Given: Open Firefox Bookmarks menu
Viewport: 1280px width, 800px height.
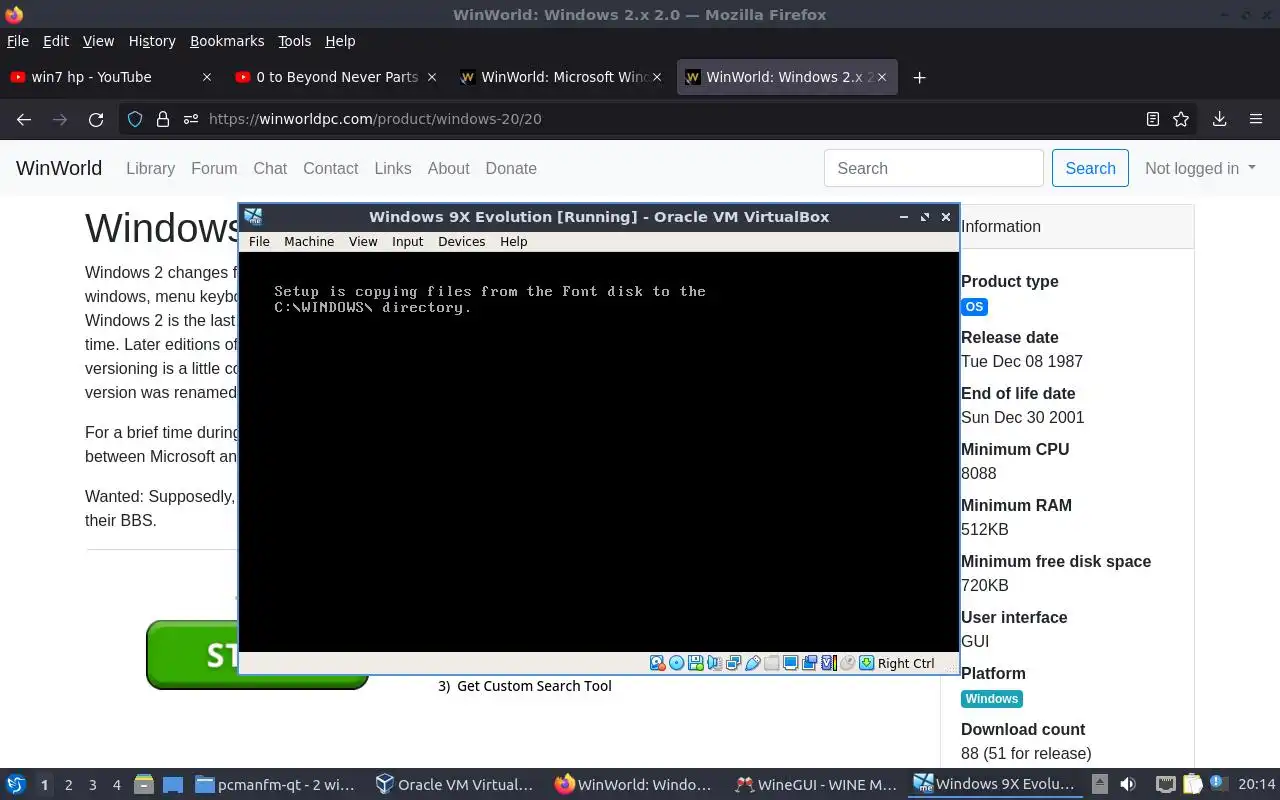Looking at the screenshot, I should (227, 41).
